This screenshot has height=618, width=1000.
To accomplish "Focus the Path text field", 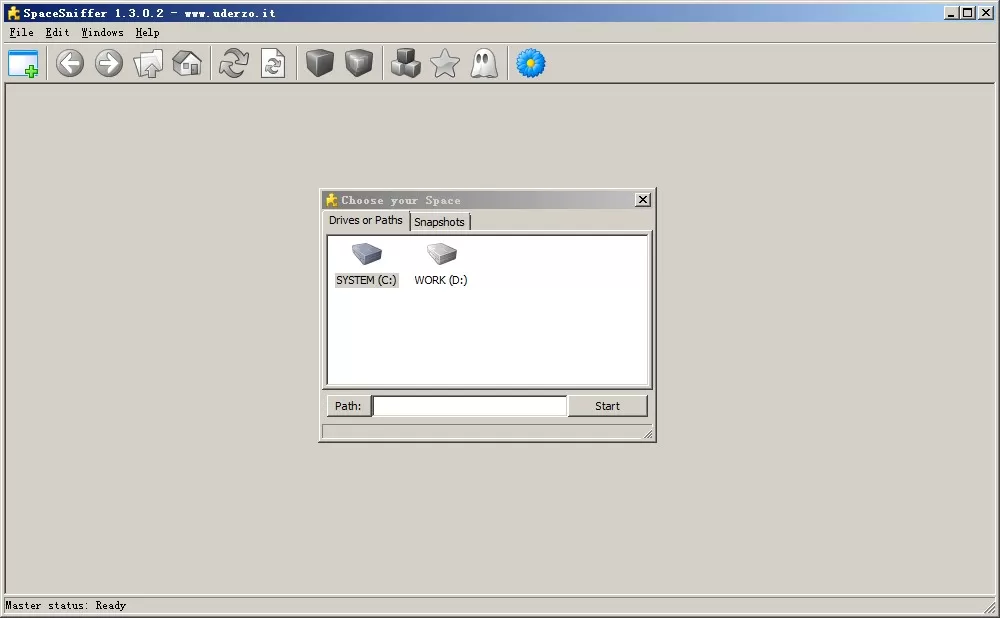I will pos(470,406).
